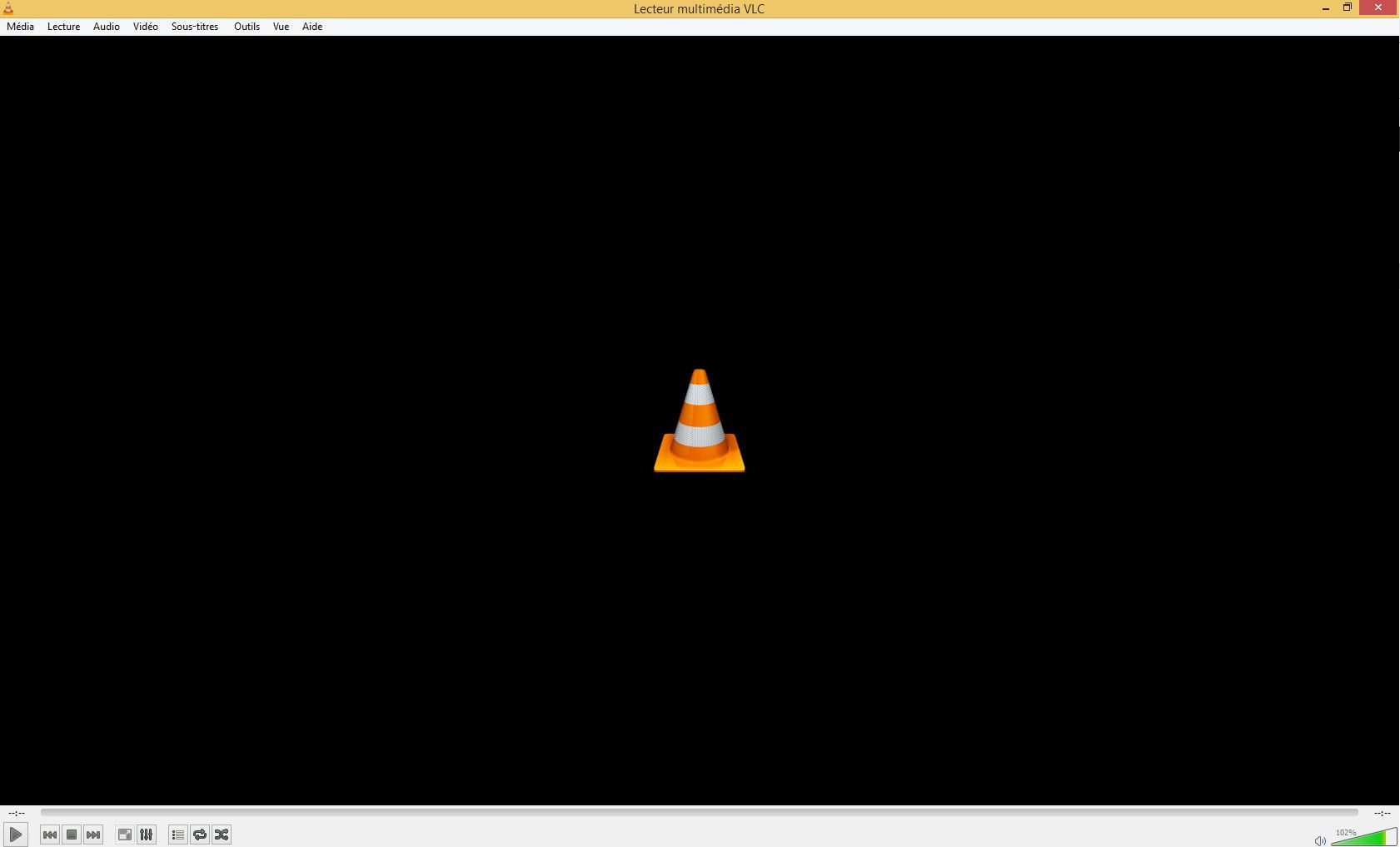1400x847 pixels.
Task: Toggle loop repeat mode
Action: point(200,835)
